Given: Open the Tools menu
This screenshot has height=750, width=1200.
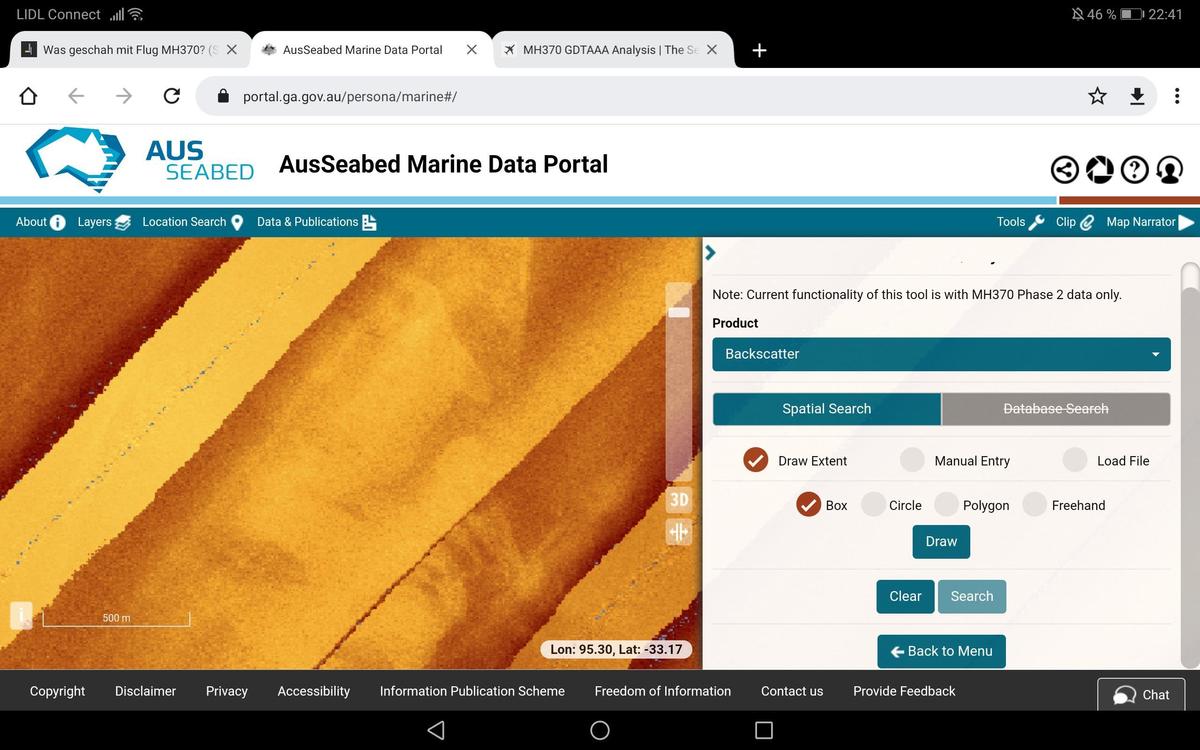Looking at the screenshot, I should (1021, 222).
